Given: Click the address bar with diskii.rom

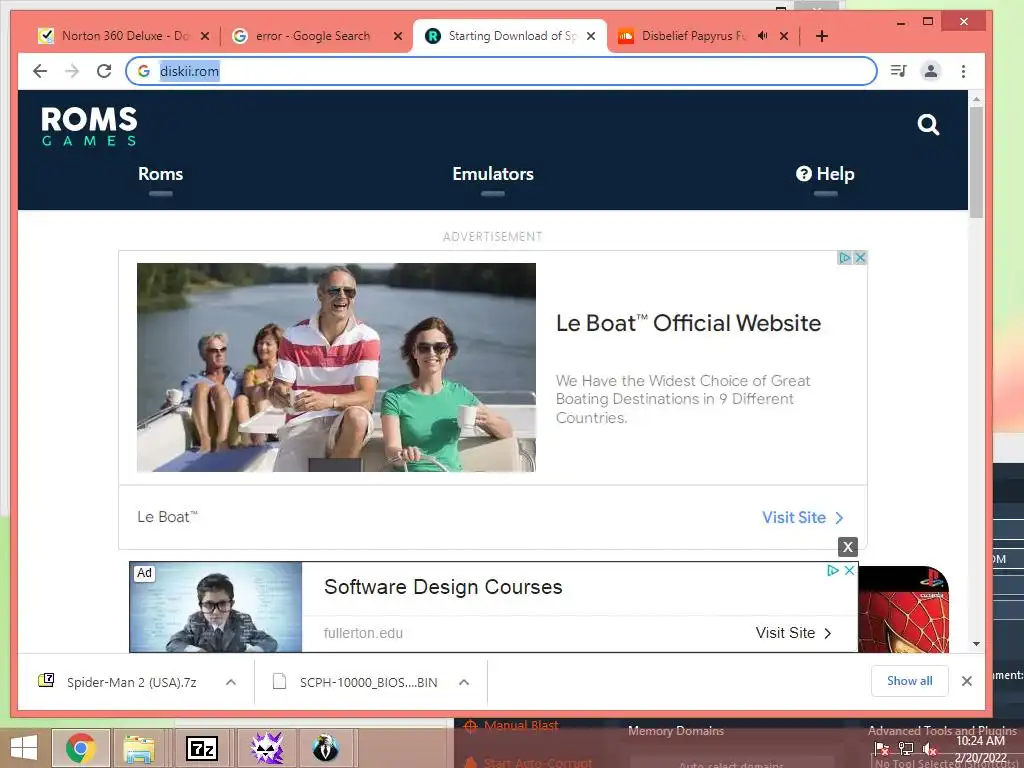Looking at the screenshot, I should (x=501, y=71).
